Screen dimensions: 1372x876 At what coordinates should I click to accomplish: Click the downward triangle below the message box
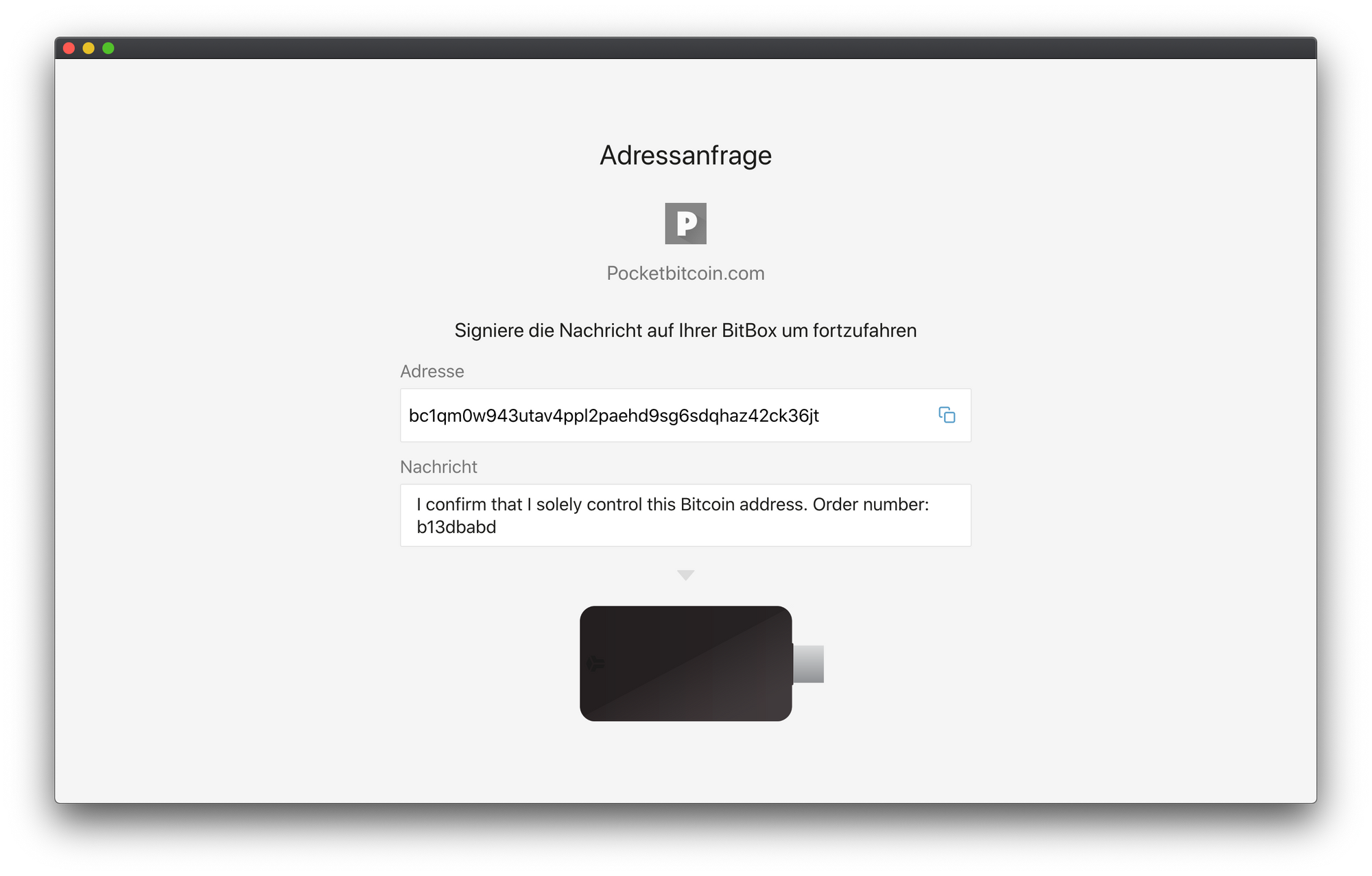click(x=685, y=575)
